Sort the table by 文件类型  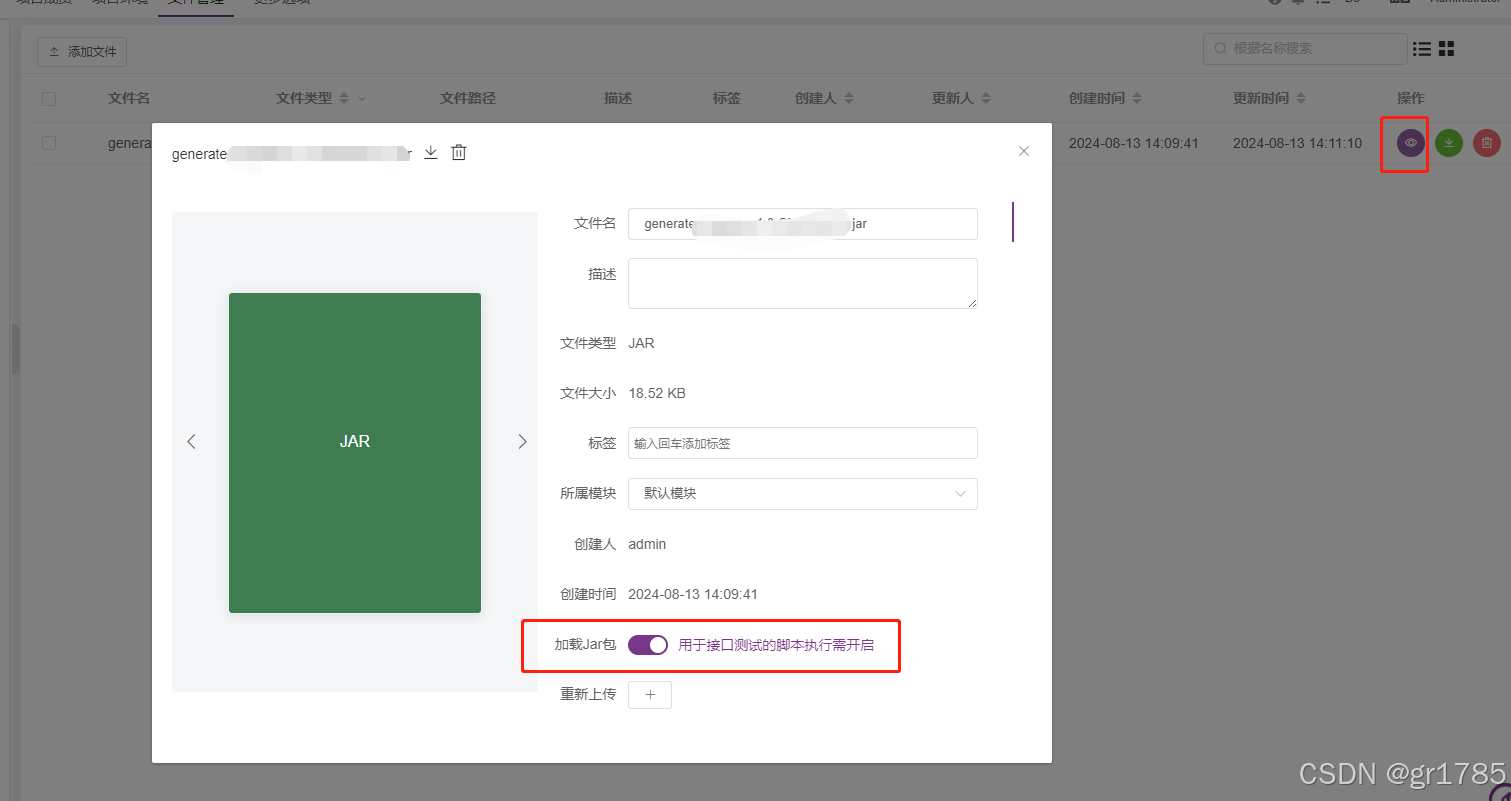point(344,98)
